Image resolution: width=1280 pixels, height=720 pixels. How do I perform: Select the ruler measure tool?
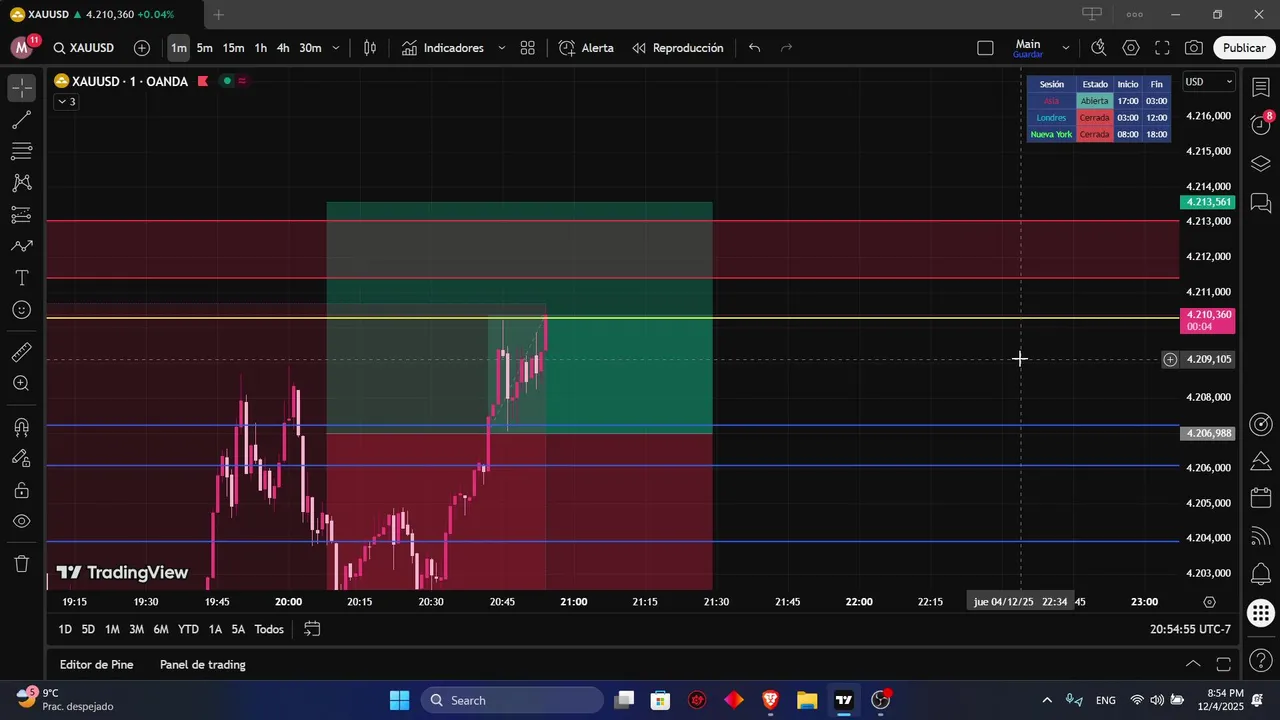point(21,352)
